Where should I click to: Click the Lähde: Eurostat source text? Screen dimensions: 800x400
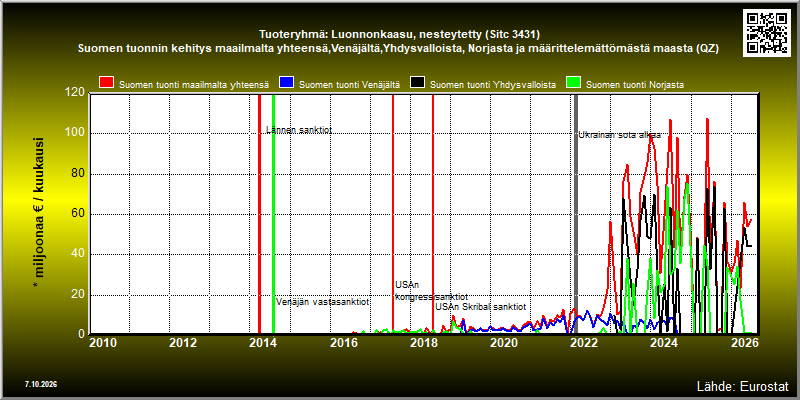click(x=742, y=385)
